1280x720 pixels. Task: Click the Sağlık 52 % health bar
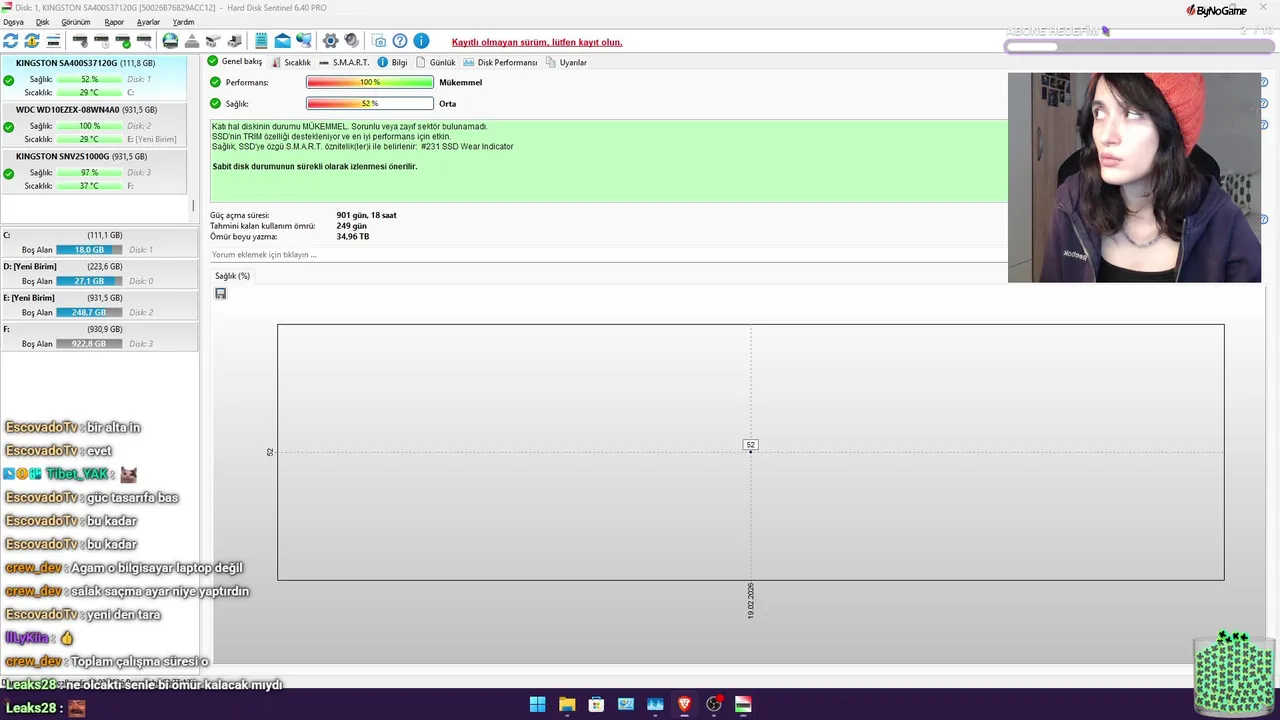[370, 103]
